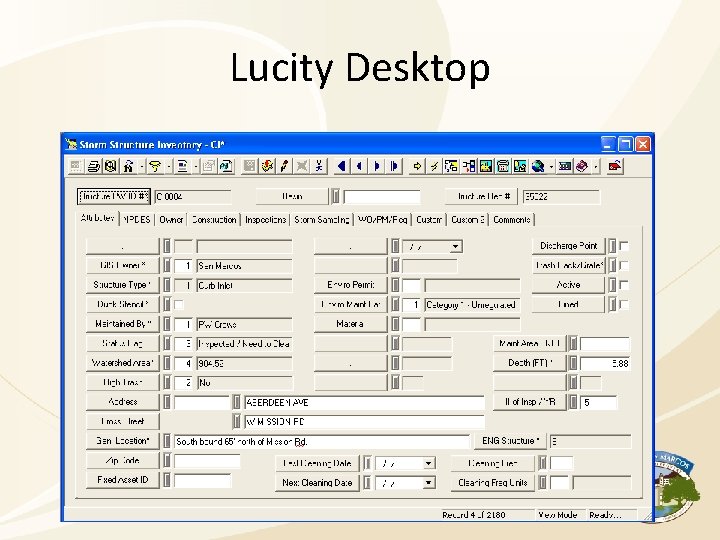
Task: Click the document view toolbar icon
Action: 182,166
